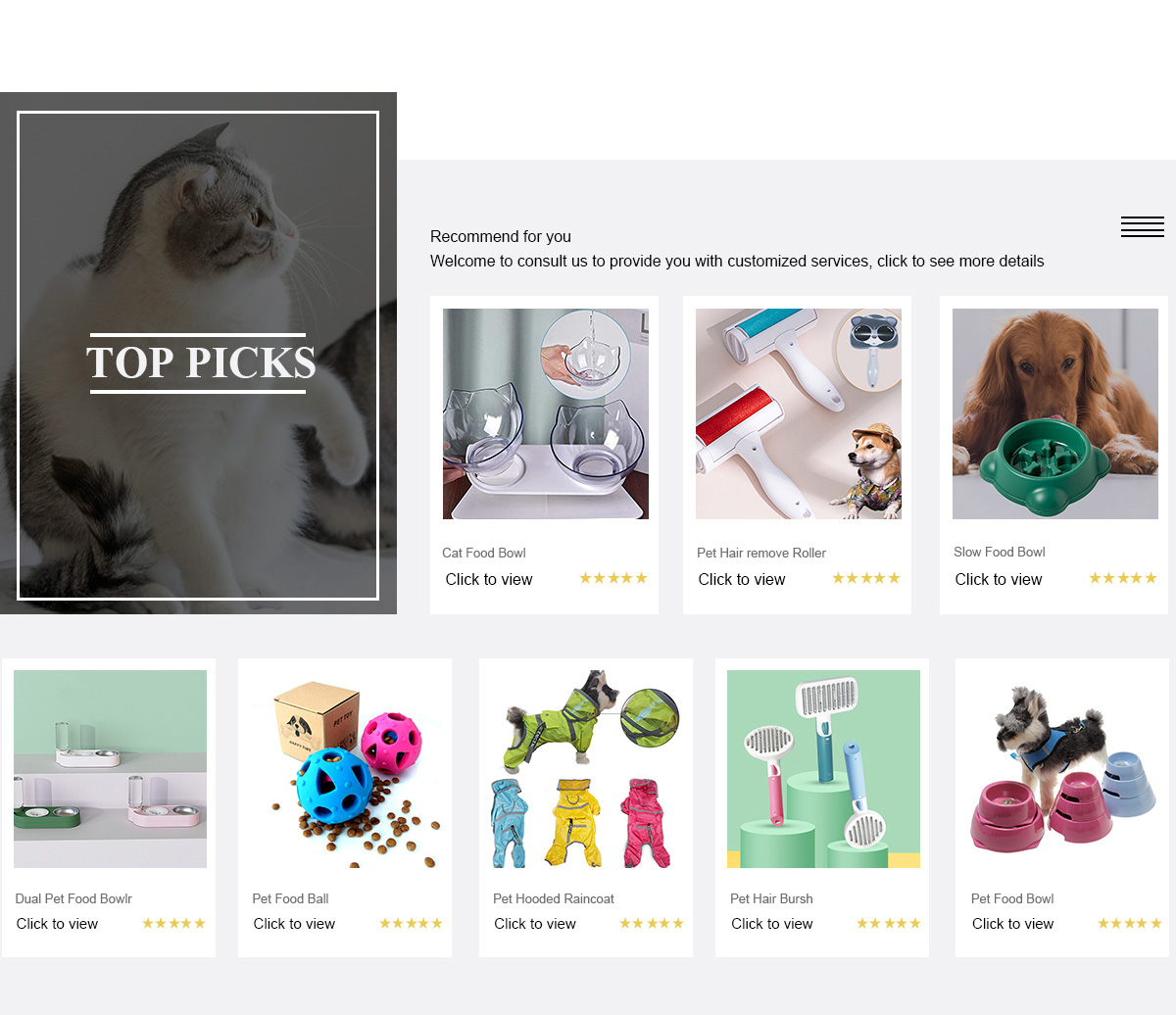Open the TOP PICKS cat banner
Image resolution: width=1176 pixels, height=1015 pixels.
(x=198, y=354)
